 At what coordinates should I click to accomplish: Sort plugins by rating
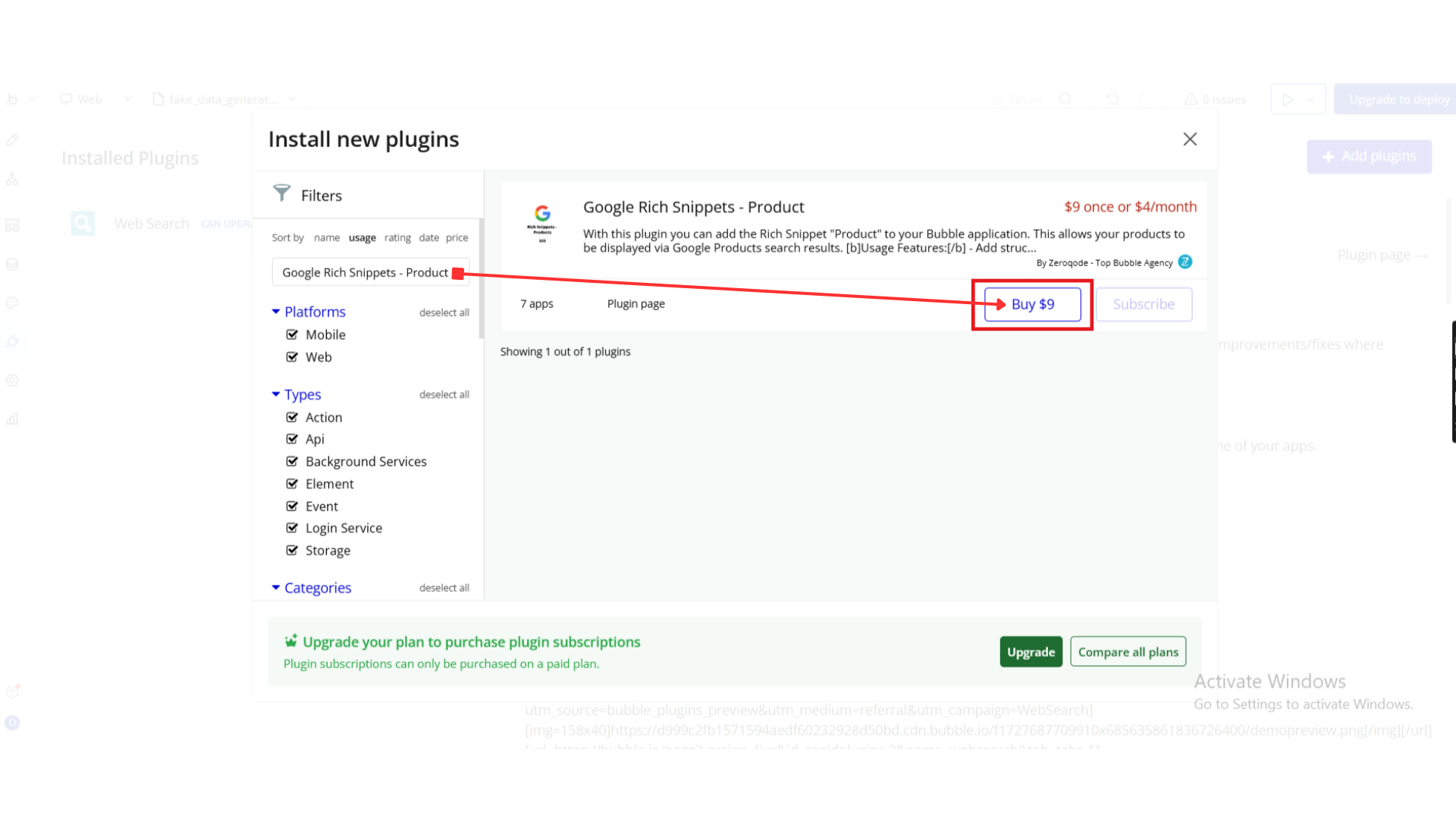[397, 238]
